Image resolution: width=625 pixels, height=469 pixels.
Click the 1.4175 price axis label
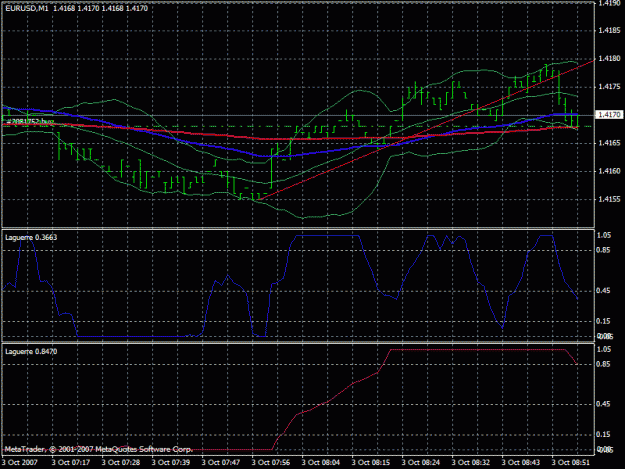tap(609, 87)
